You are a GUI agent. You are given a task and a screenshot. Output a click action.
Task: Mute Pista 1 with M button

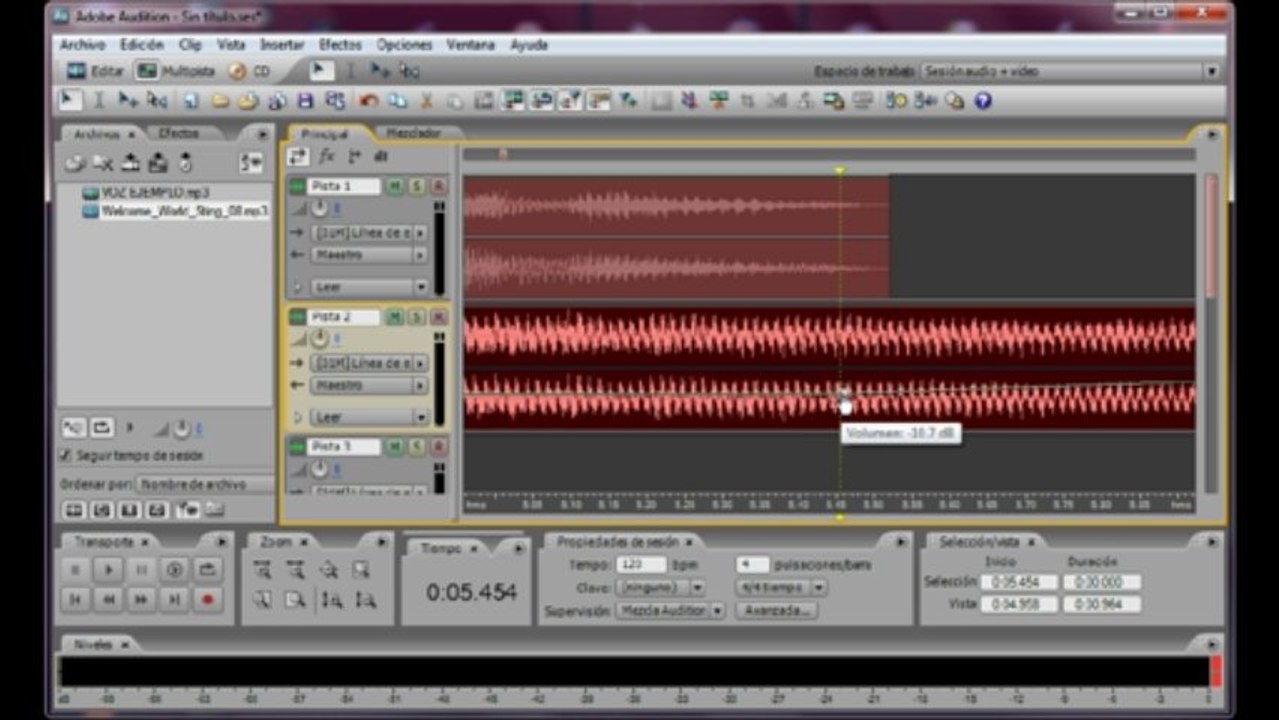tap(395, 186)
